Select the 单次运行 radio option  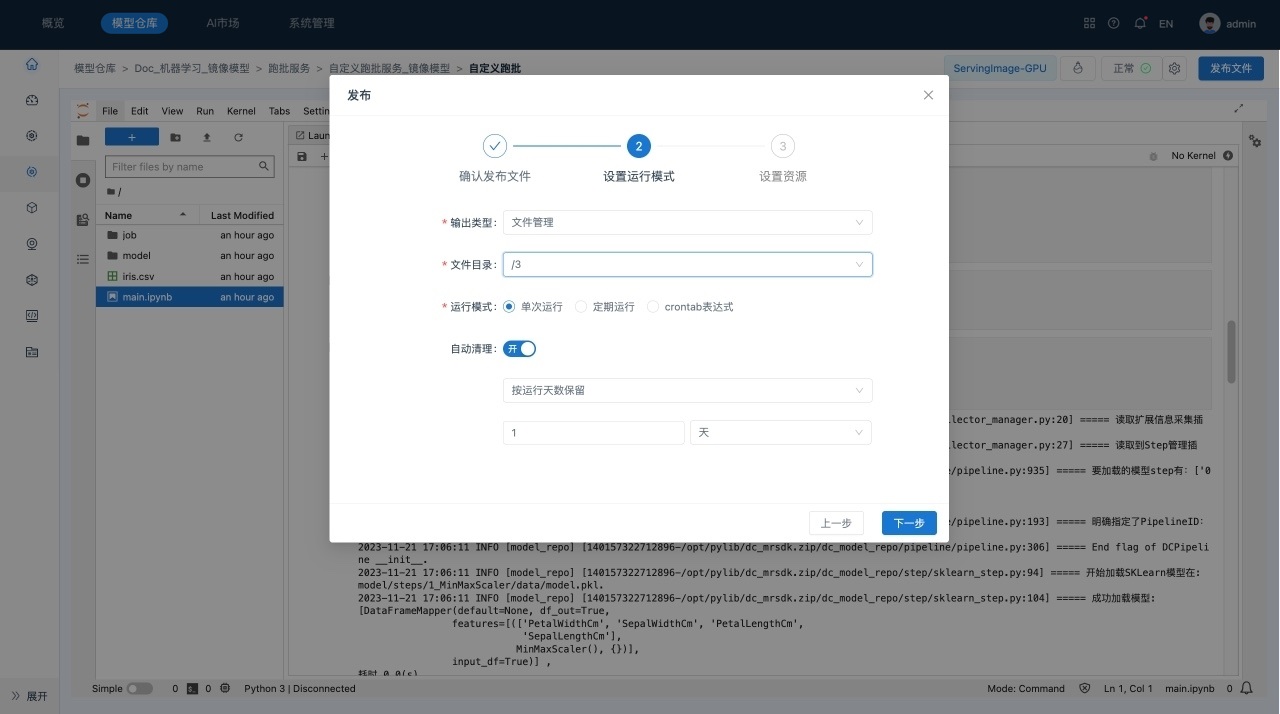click(509, 307)
